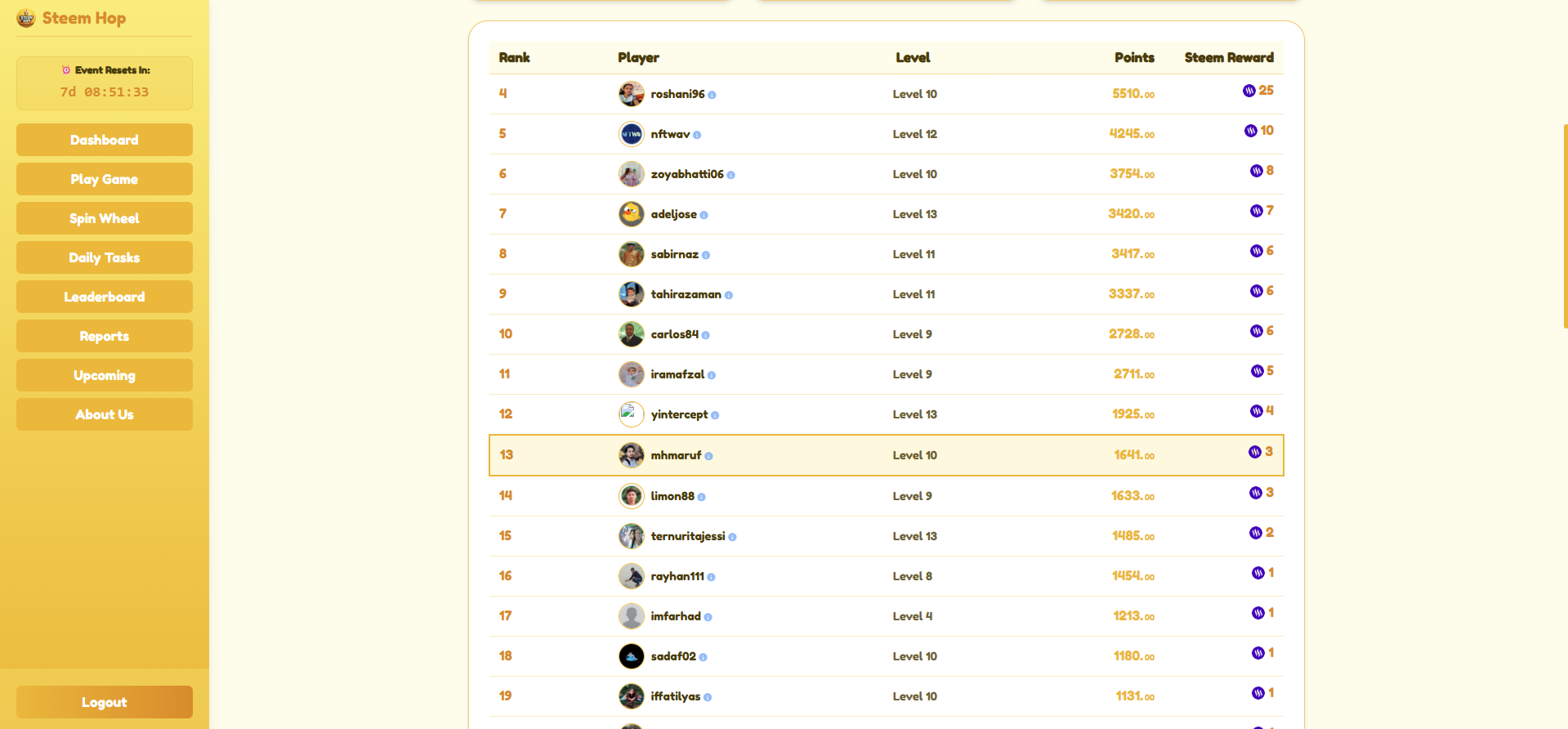Open player name adeljose
Viewport: 1568px width, 729px height.
[x=674, y=214]
